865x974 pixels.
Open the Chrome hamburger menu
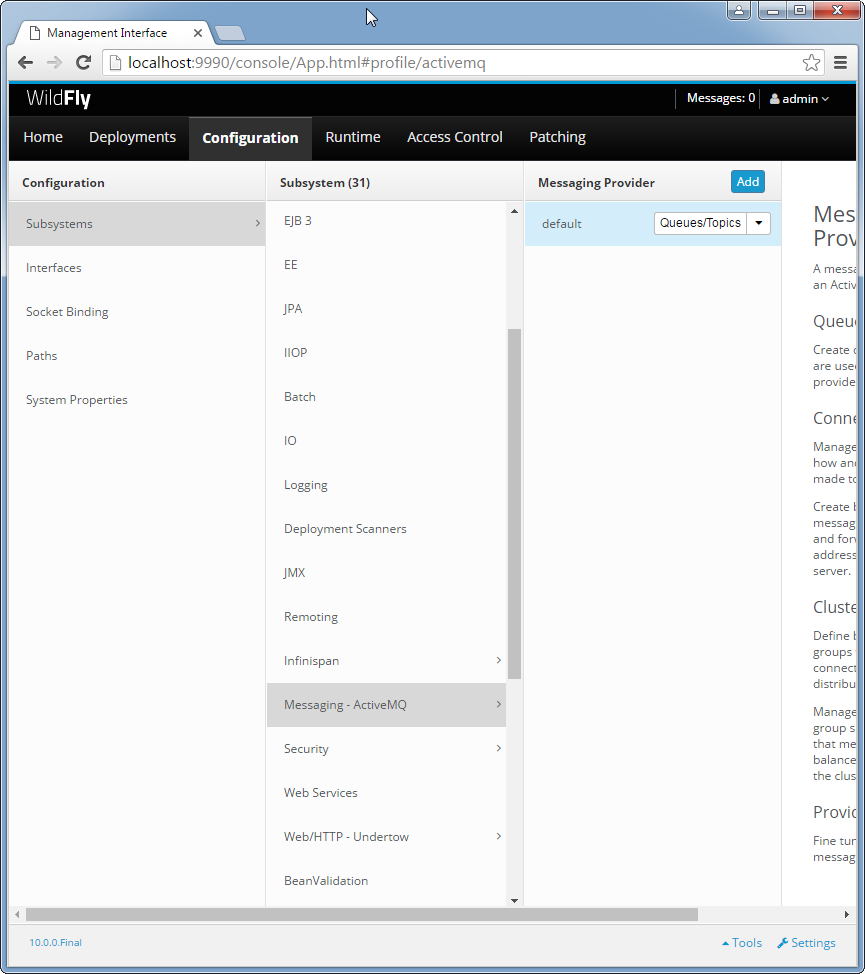(840, 63)
